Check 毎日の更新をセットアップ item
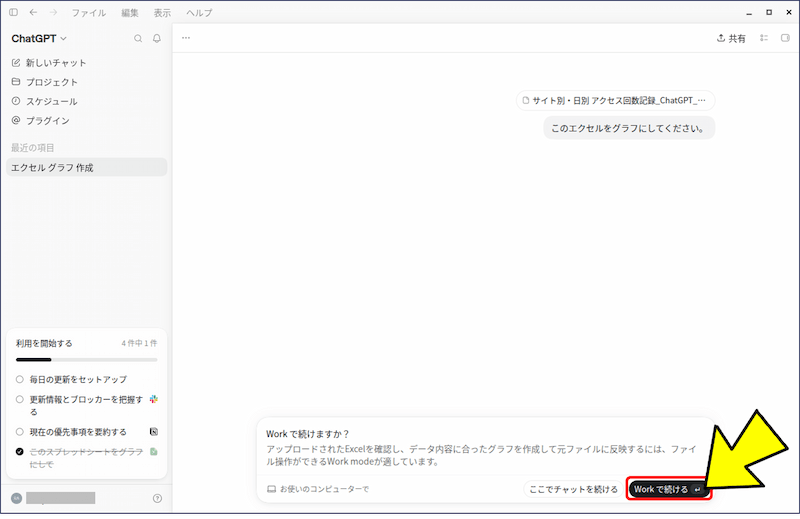Viewport: 800px width, 519px height. coord(19,379)
